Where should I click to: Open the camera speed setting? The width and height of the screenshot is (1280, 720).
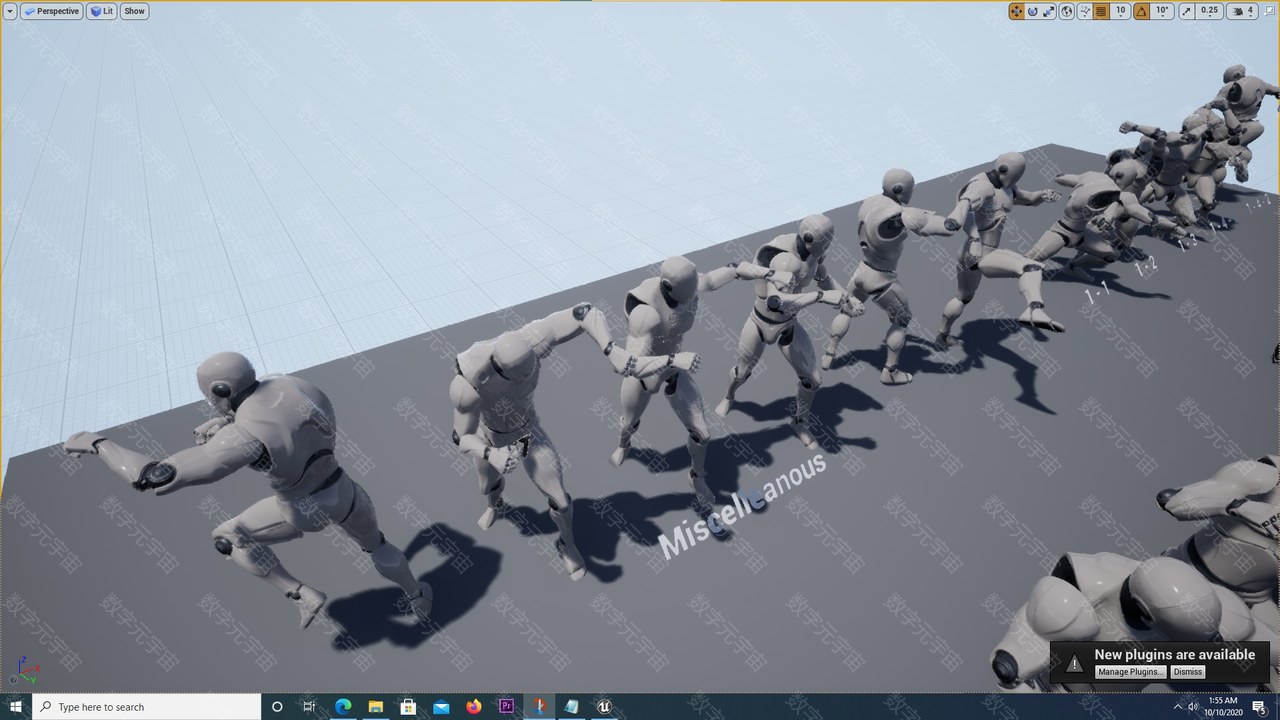1244,11
